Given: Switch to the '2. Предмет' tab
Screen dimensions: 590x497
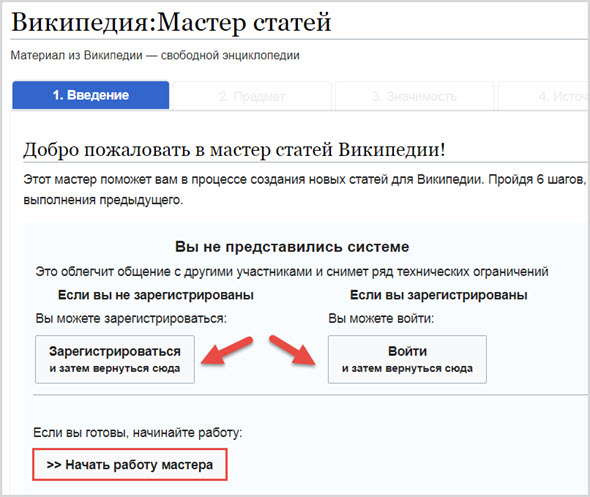Looking at the screenshot, I should coord(252,96).
